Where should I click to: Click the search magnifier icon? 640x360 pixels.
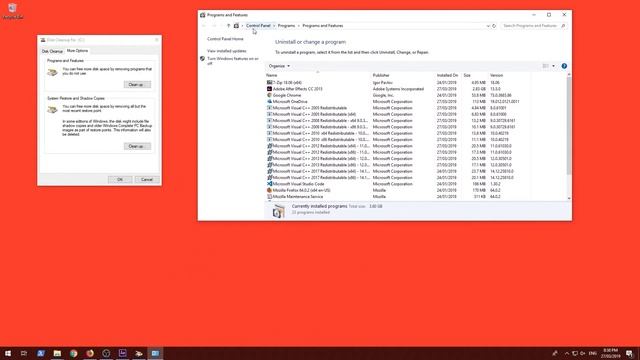click(563, 26)
